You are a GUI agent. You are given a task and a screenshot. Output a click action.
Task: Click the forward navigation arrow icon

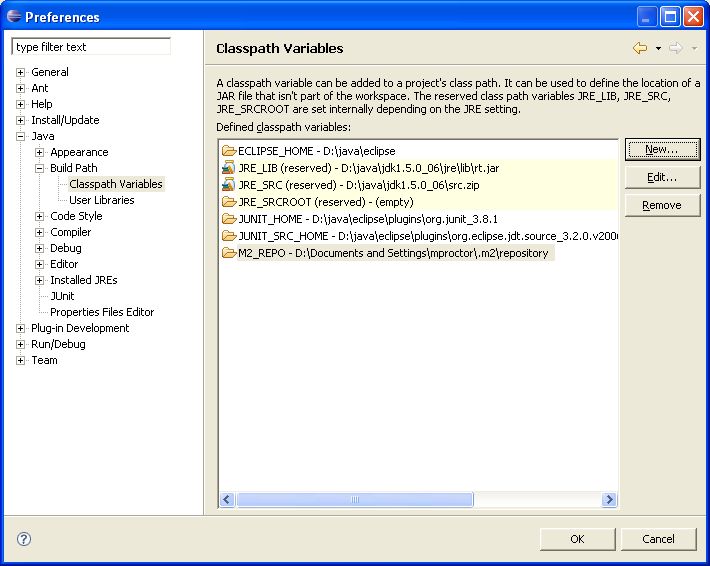point(676,48)
